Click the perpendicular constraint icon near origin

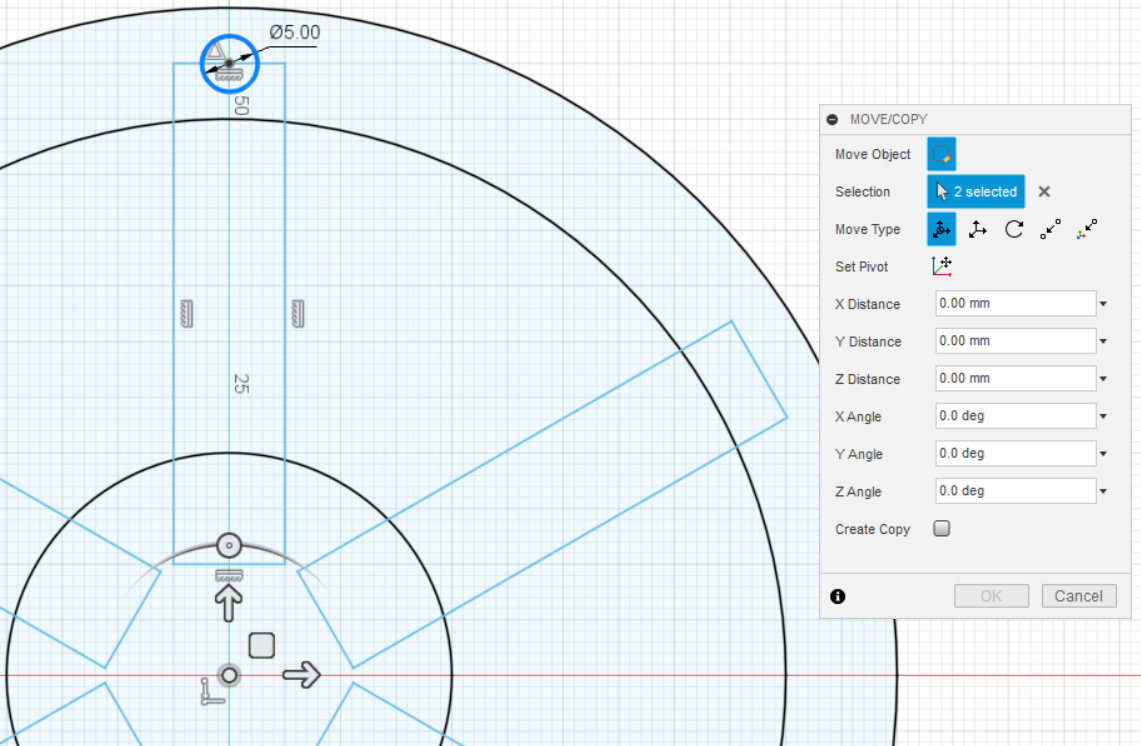click(x=212, y=692)
